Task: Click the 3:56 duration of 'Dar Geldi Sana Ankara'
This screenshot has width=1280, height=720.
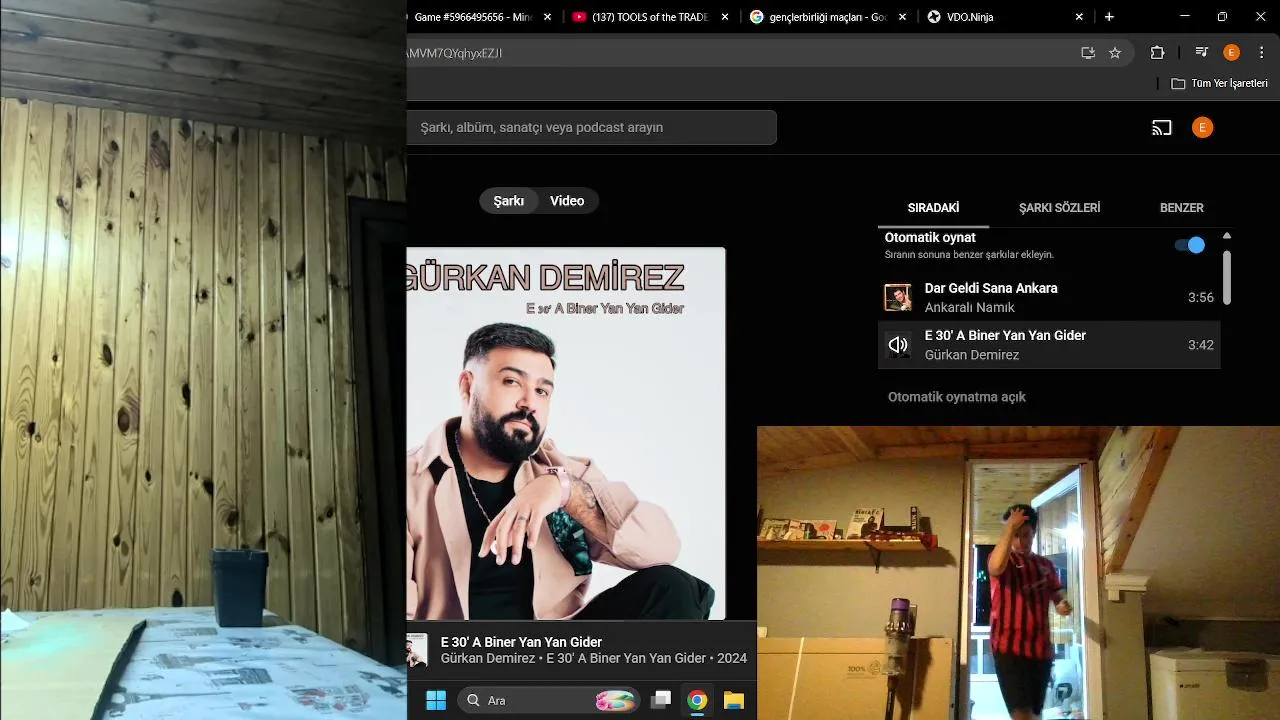Action: pyautogui.click(x=1200, y=298)
